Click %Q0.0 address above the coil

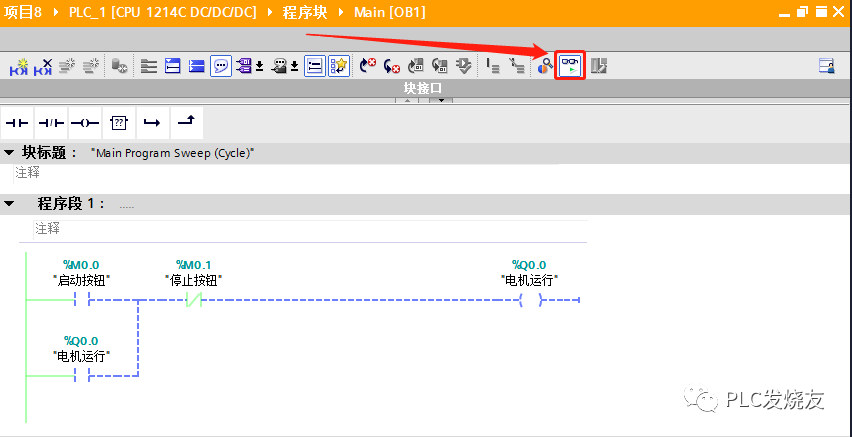(x=529, y=265)
